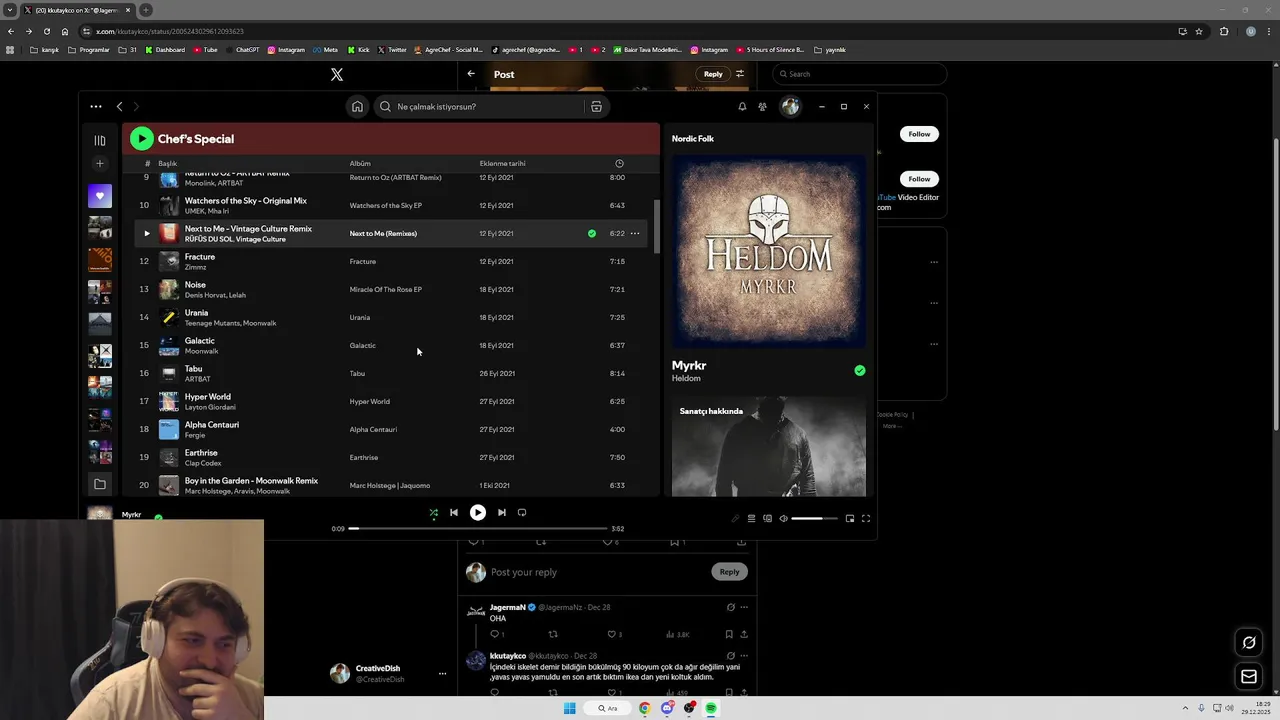Open more menu on JagermaN's reply
Screen dimensions: 1280x720
click(744, 607)
